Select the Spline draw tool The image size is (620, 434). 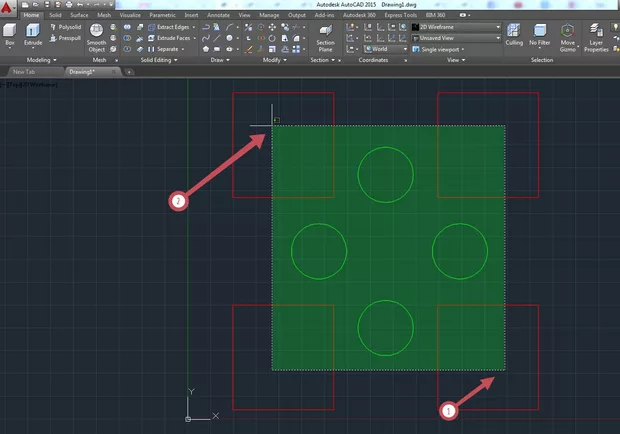point(206,38)
